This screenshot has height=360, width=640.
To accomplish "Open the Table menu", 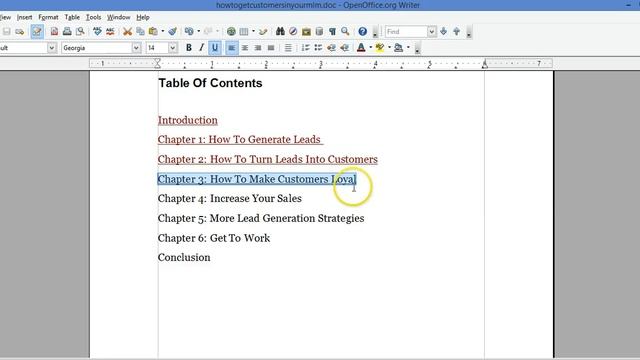I will pyautogui.click(x=72, y=17).
